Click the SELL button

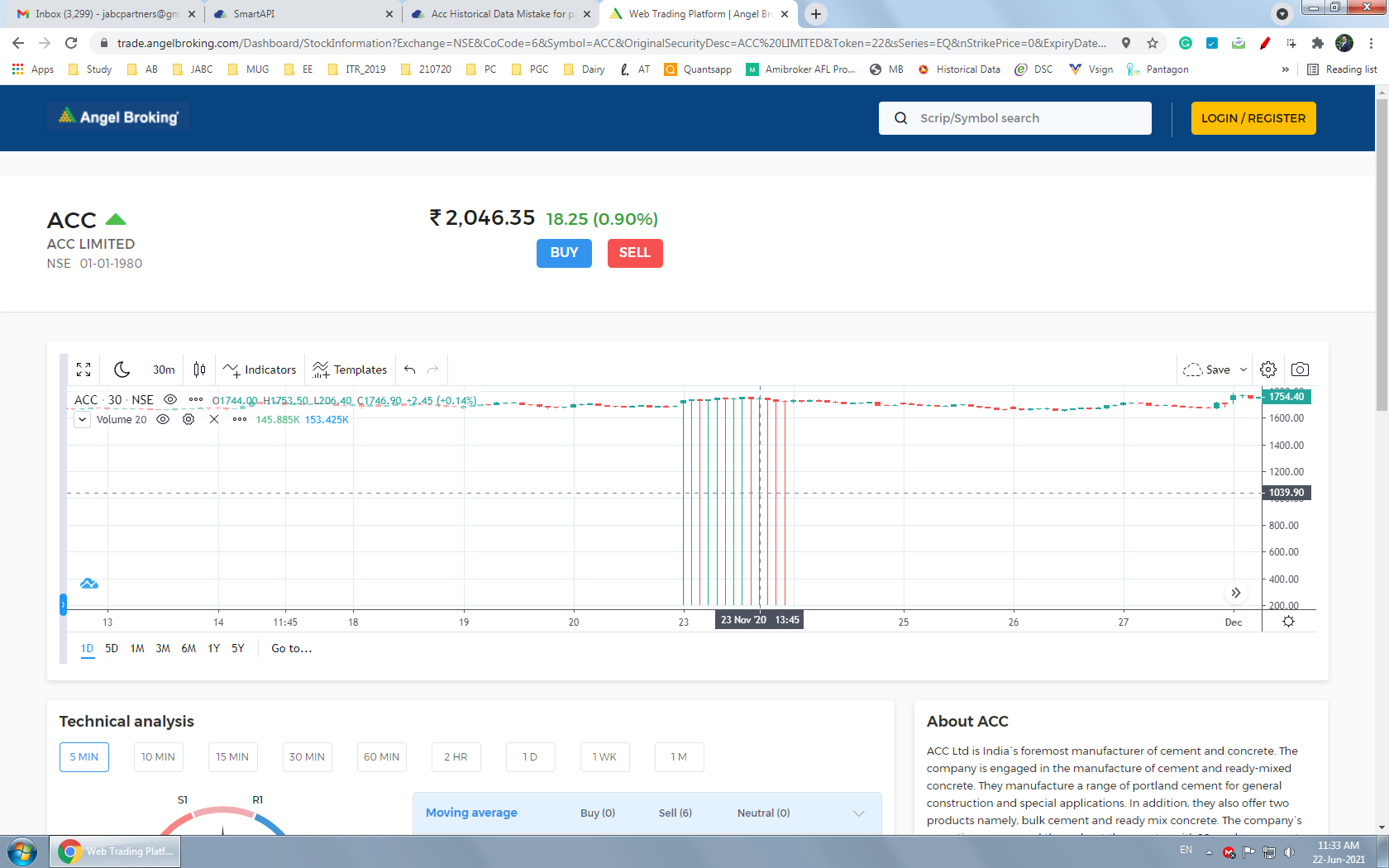pos(635,253)
